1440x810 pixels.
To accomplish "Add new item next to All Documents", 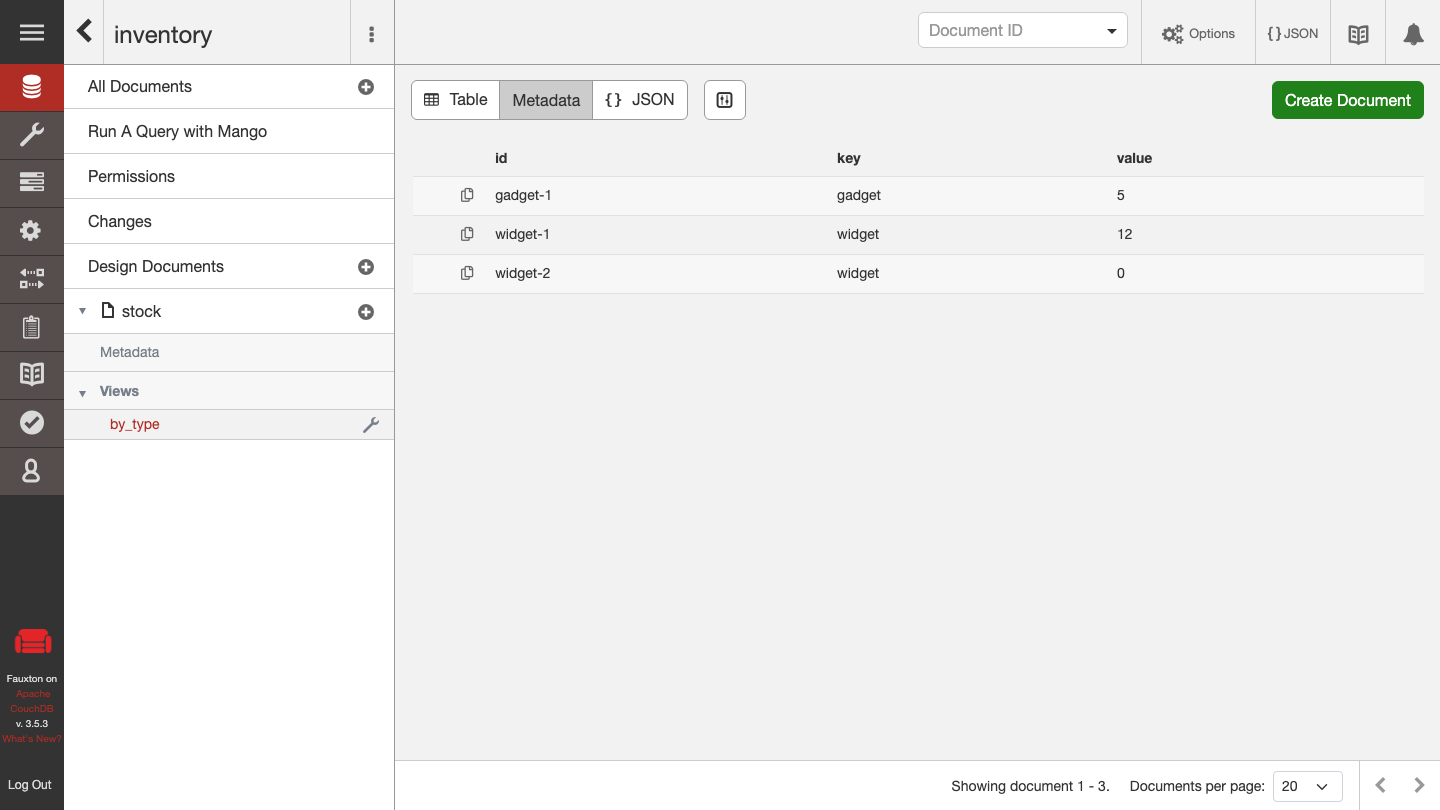I will pos(366,87).
